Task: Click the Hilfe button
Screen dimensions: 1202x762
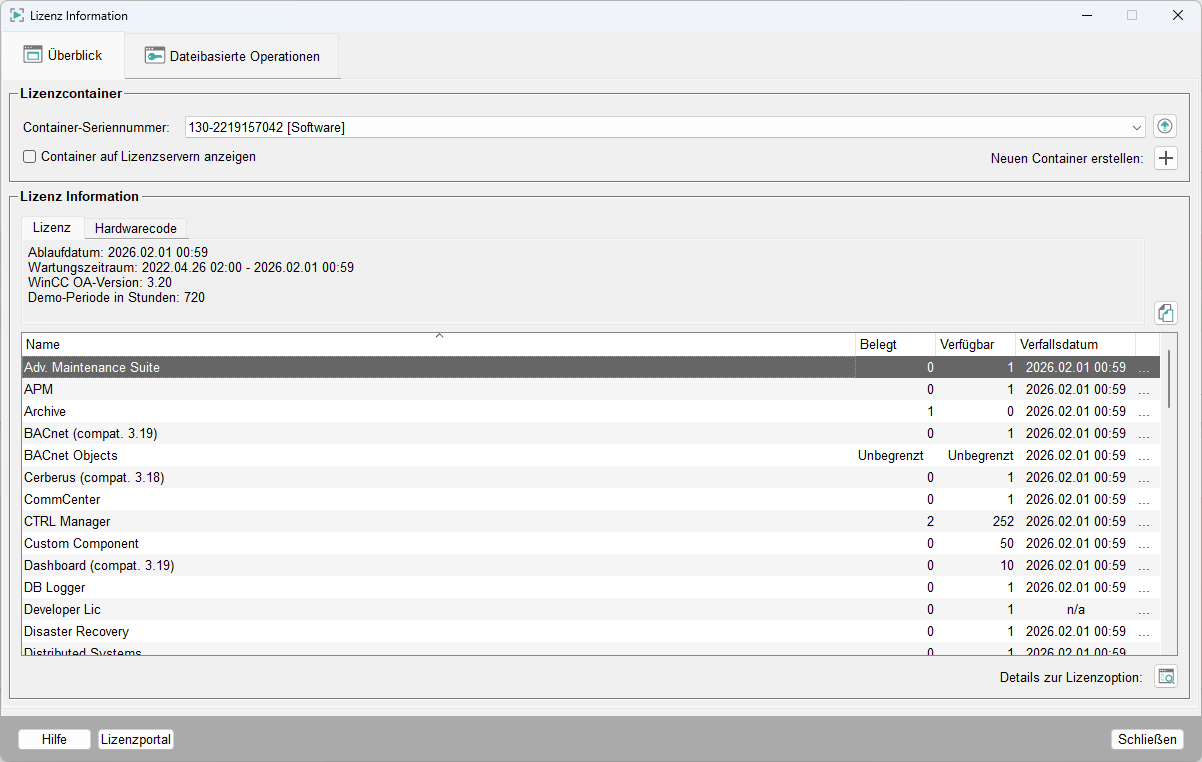Action: [54, 740]
